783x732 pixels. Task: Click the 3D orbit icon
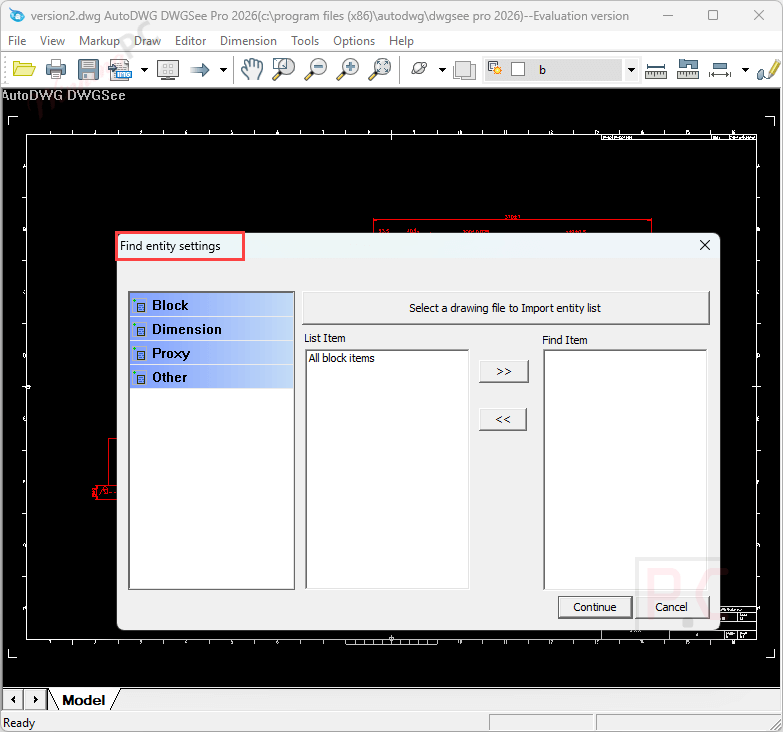(x=419, y=68)
